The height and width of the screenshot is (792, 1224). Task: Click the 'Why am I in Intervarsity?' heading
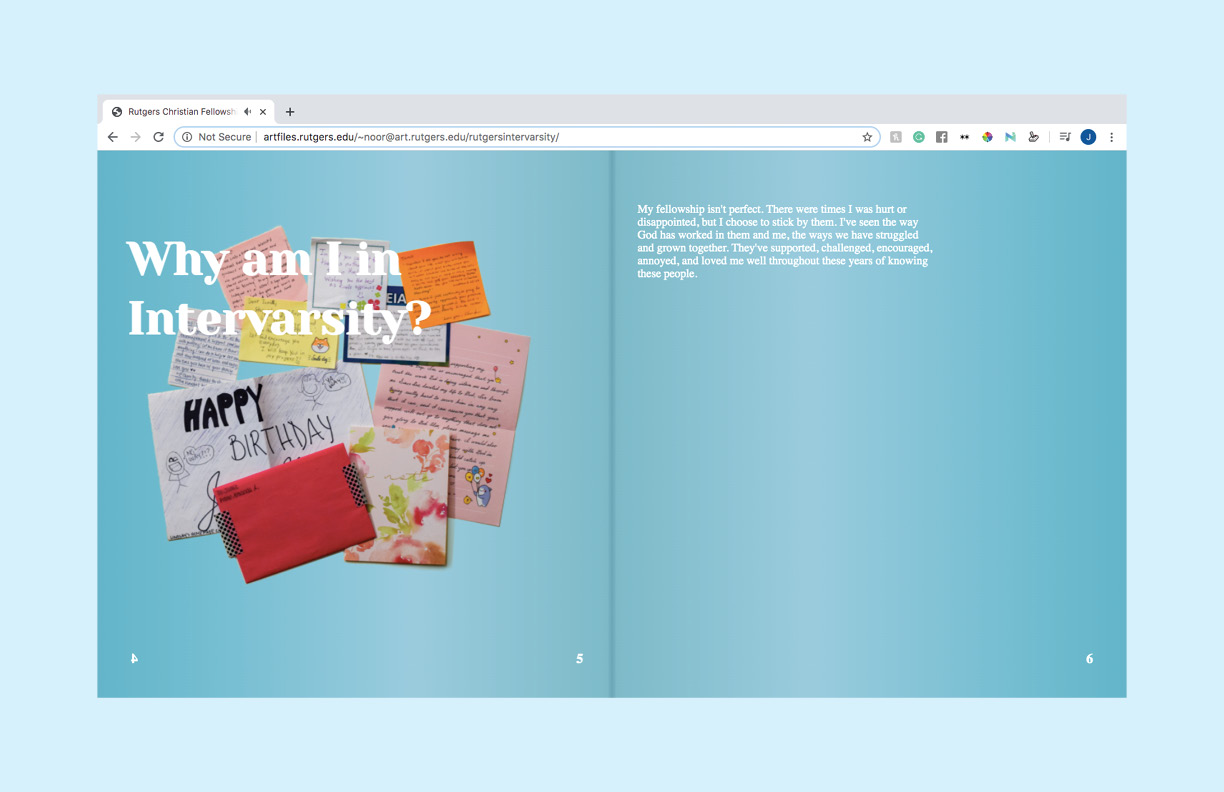point(279,288)
